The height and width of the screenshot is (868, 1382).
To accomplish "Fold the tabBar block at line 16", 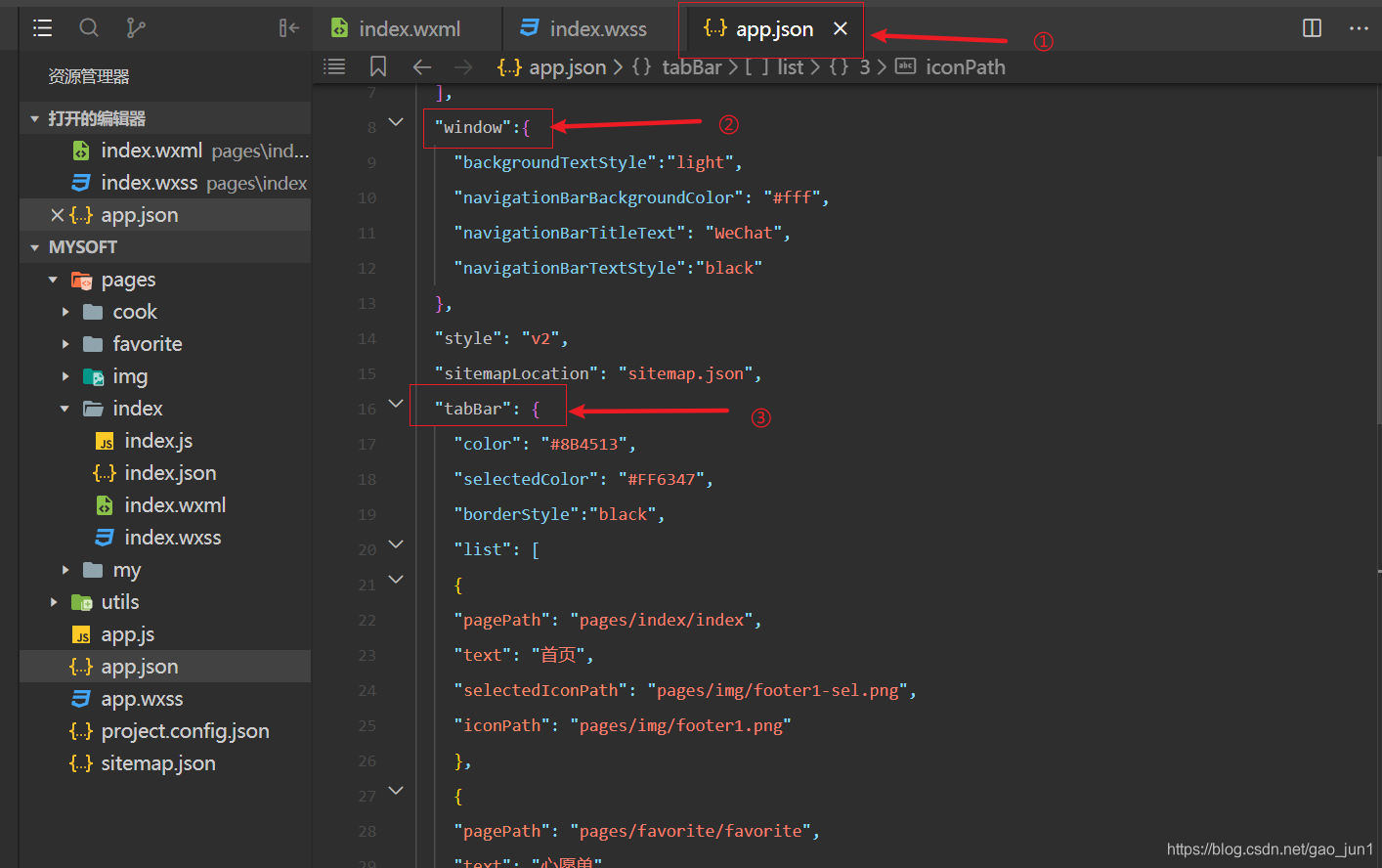I will [x=396, y=403].
